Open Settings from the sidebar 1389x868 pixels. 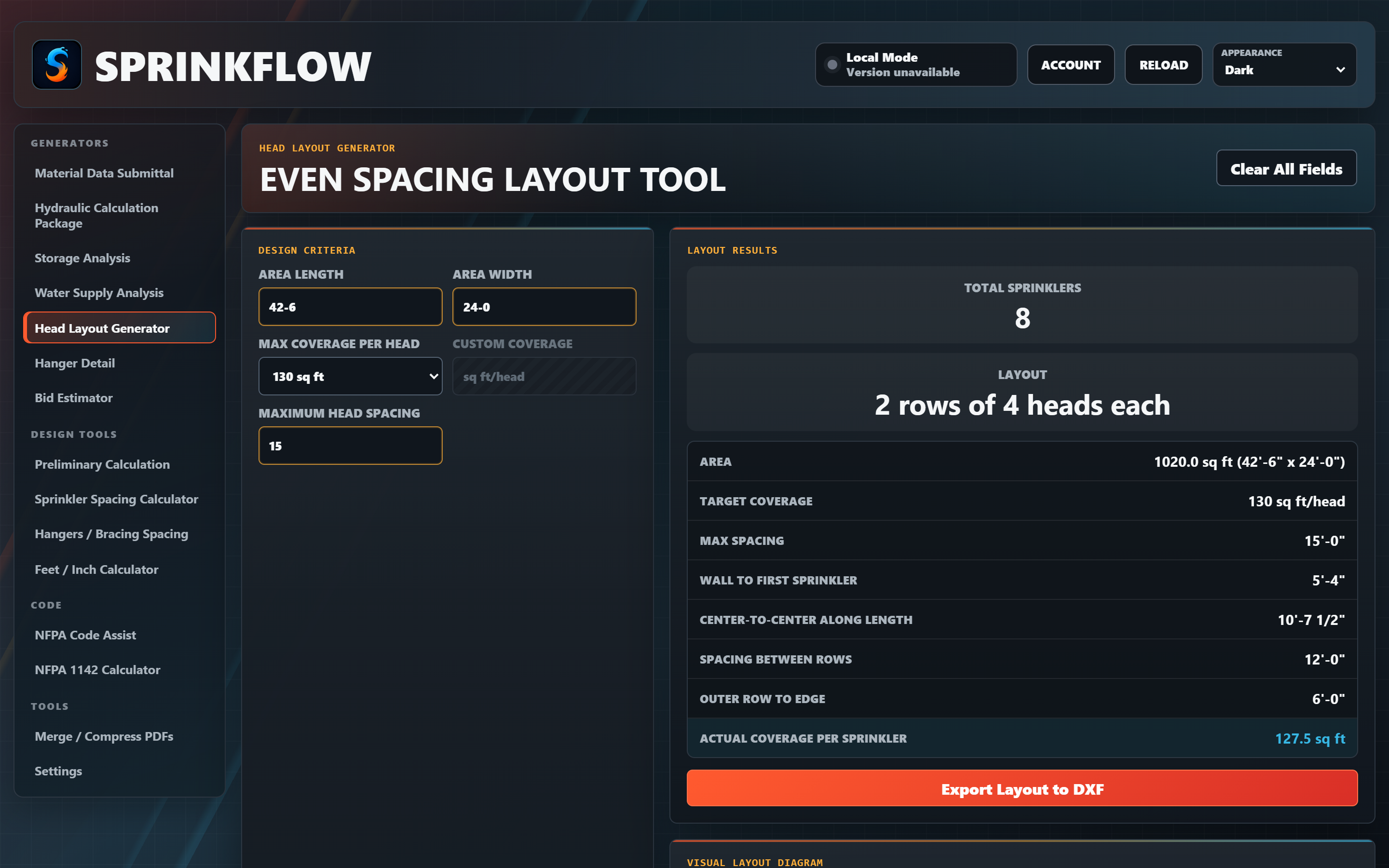point(120,772)
